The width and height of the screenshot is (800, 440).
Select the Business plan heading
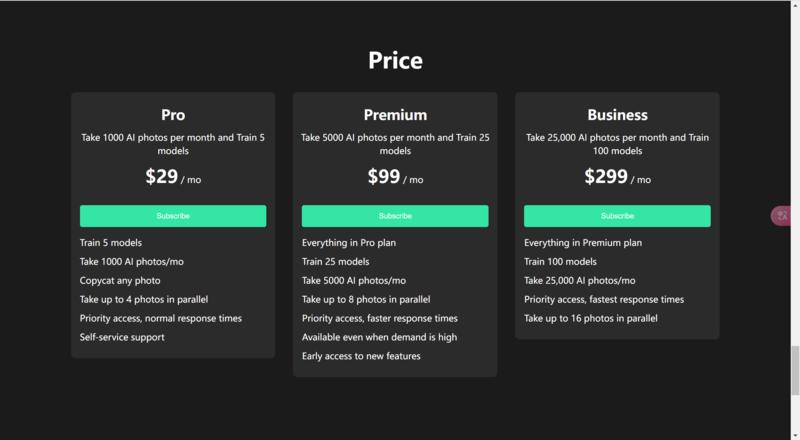pos(617,115)
